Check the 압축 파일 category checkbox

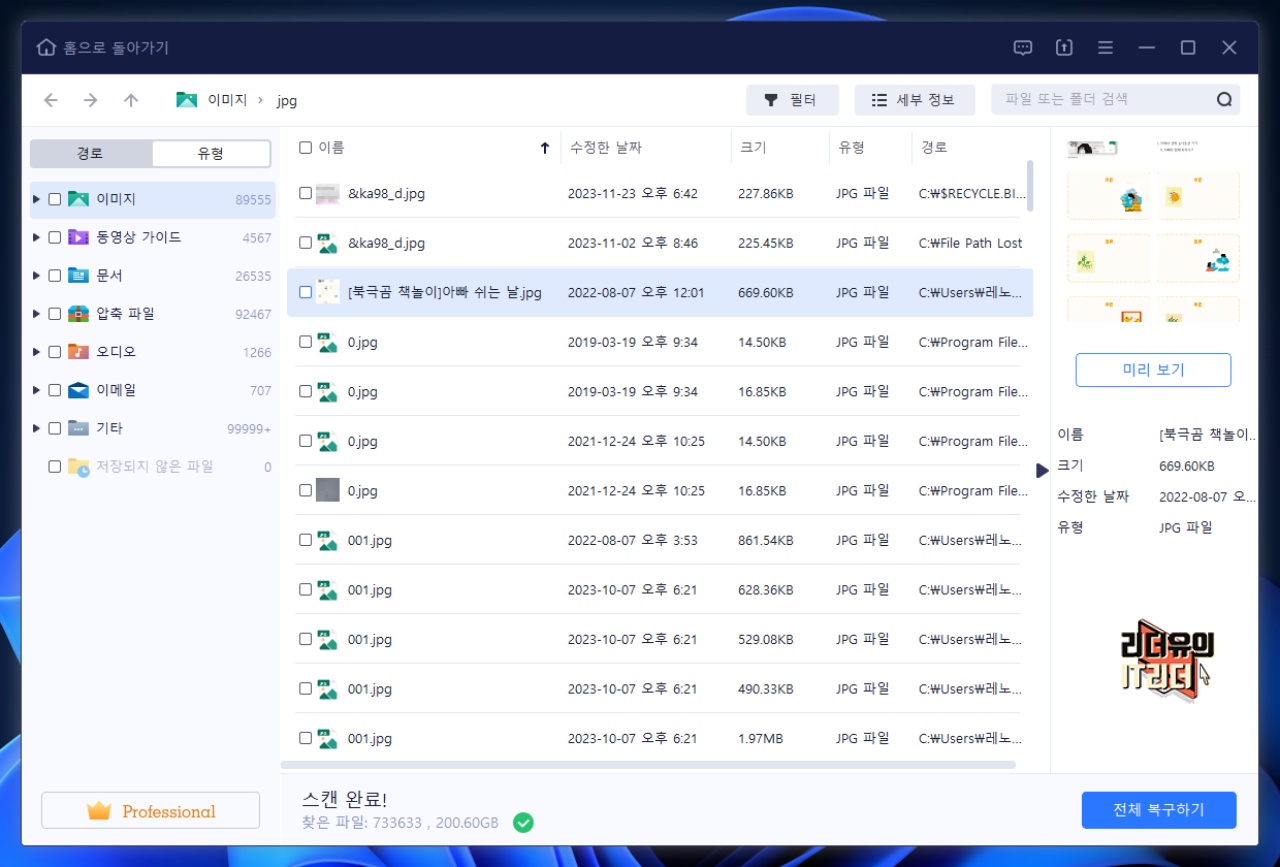55,314
